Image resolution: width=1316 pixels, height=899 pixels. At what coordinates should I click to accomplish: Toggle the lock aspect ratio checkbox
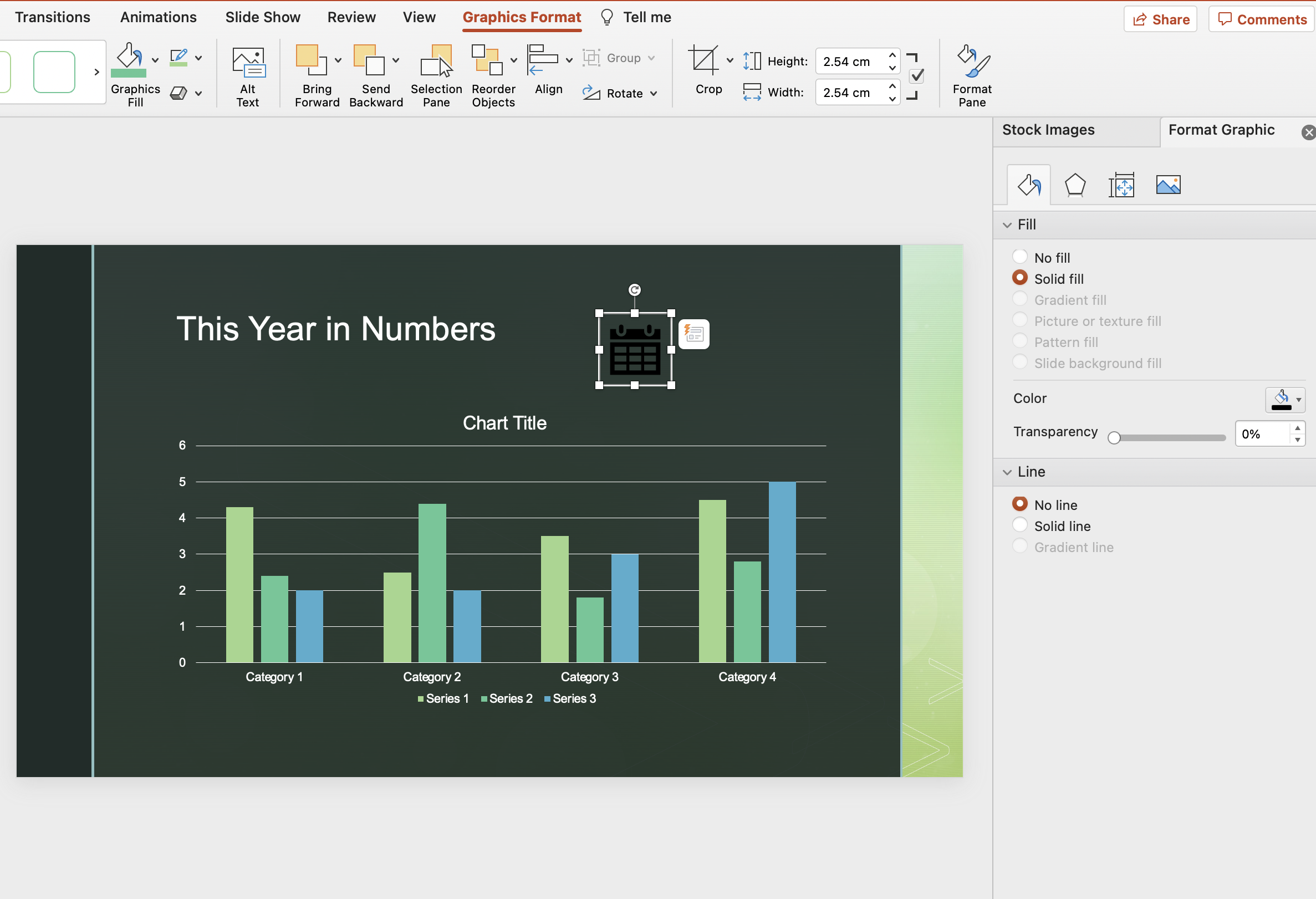click(x=917, y=76)
